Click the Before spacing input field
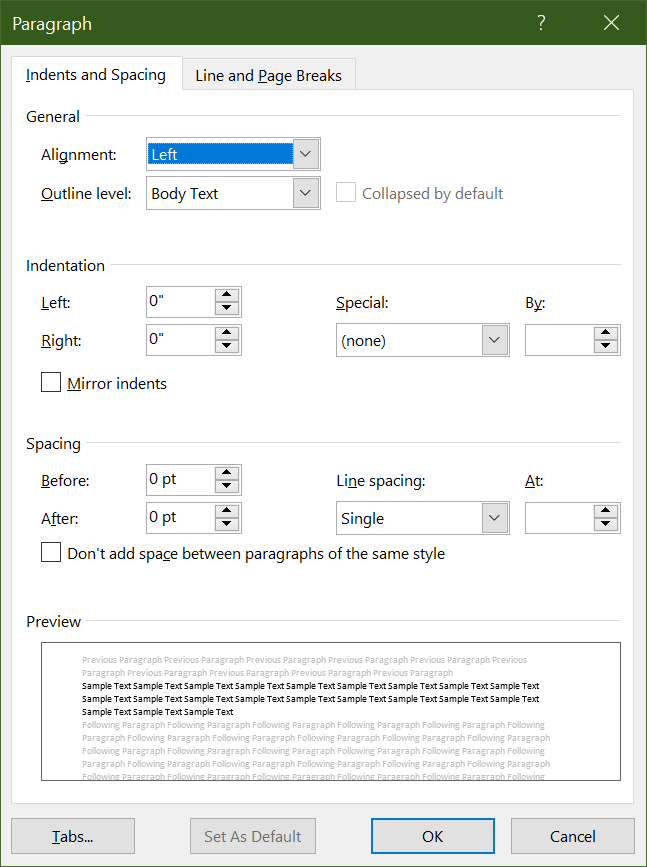Screen dimensions: 647x867 click(181, 479)
